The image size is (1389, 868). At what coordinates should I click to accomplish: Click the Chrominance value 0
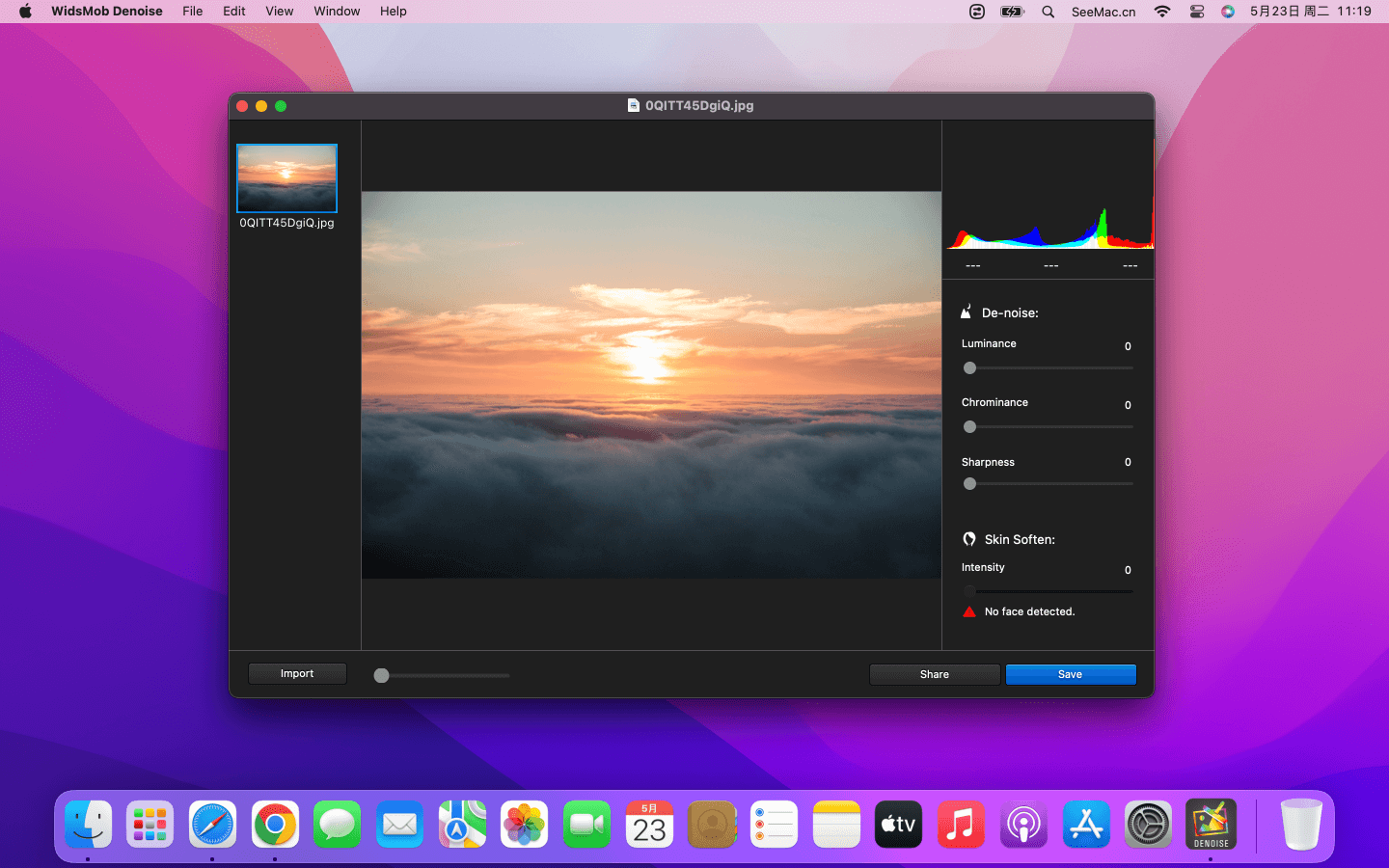coord(1128,405)
